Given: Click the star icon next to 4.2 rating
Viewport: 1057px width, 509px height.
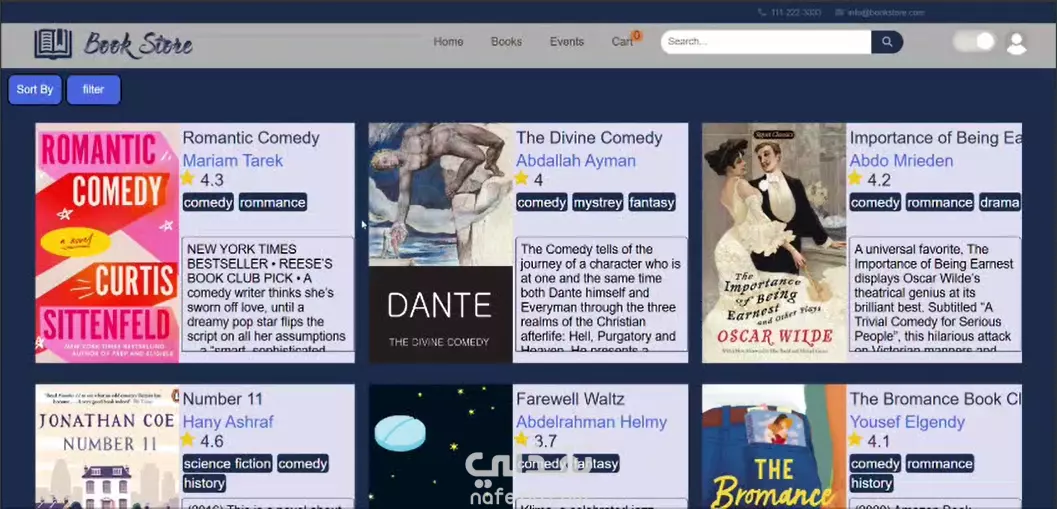Looking at the screenshot, I should [x=855, y=178].
